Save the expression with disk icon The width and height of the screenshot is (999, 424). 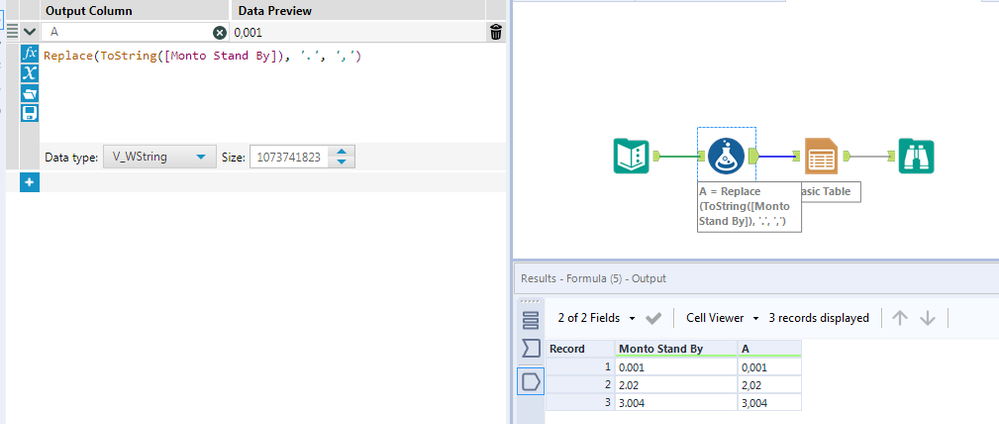click(x=30, y=113)
